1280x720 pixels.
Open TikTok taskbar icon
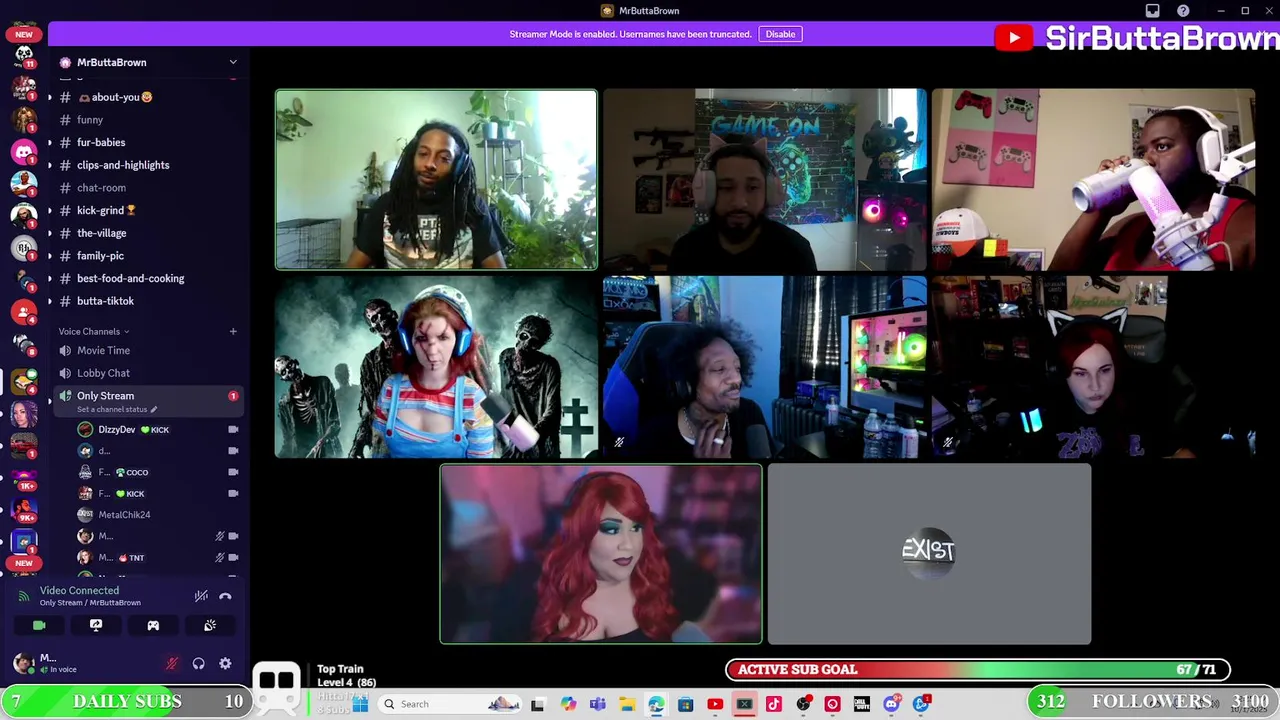[x=774, y=704]
